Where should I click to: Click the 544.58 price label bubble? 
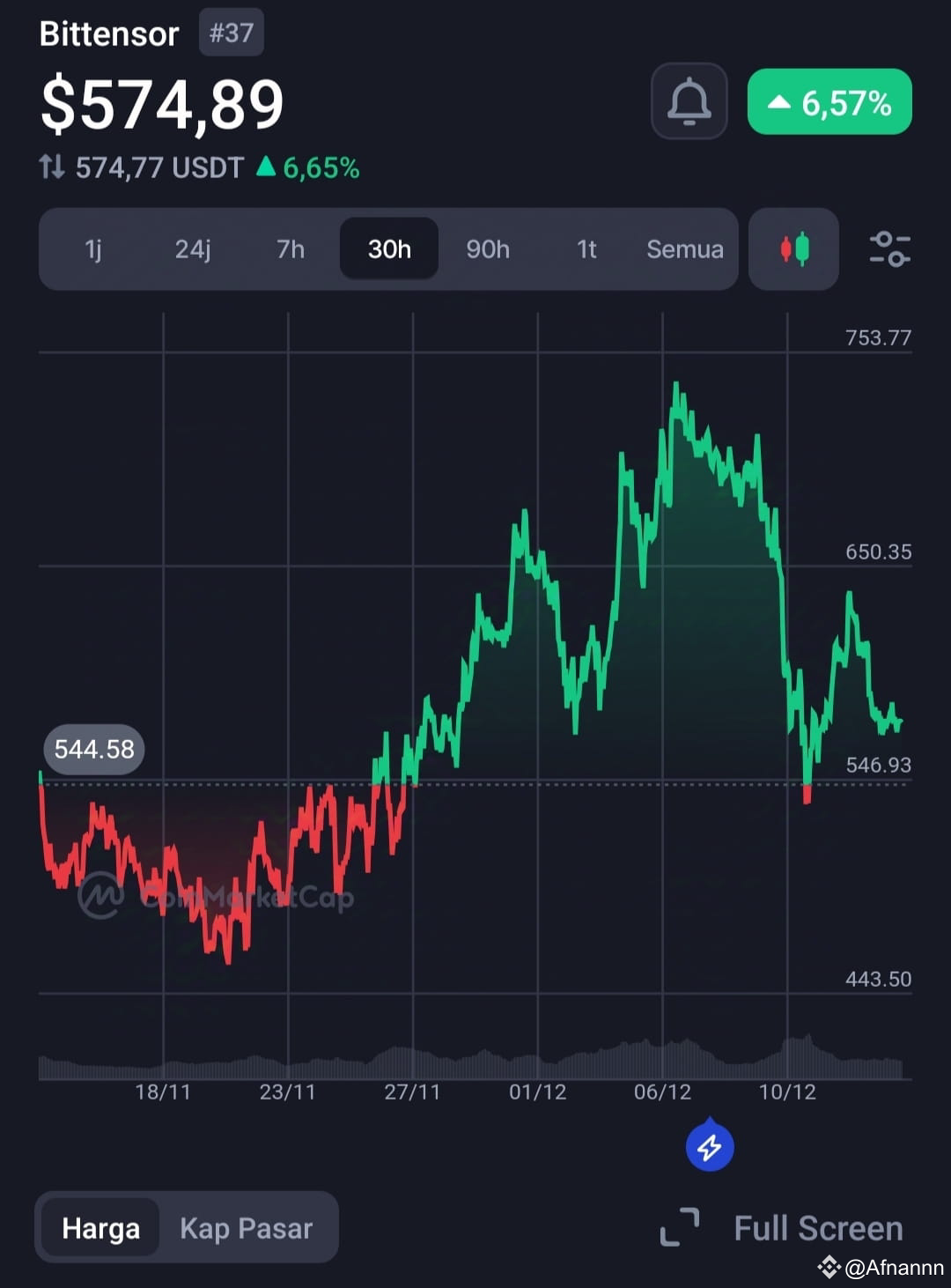click(x=92, y=749)
